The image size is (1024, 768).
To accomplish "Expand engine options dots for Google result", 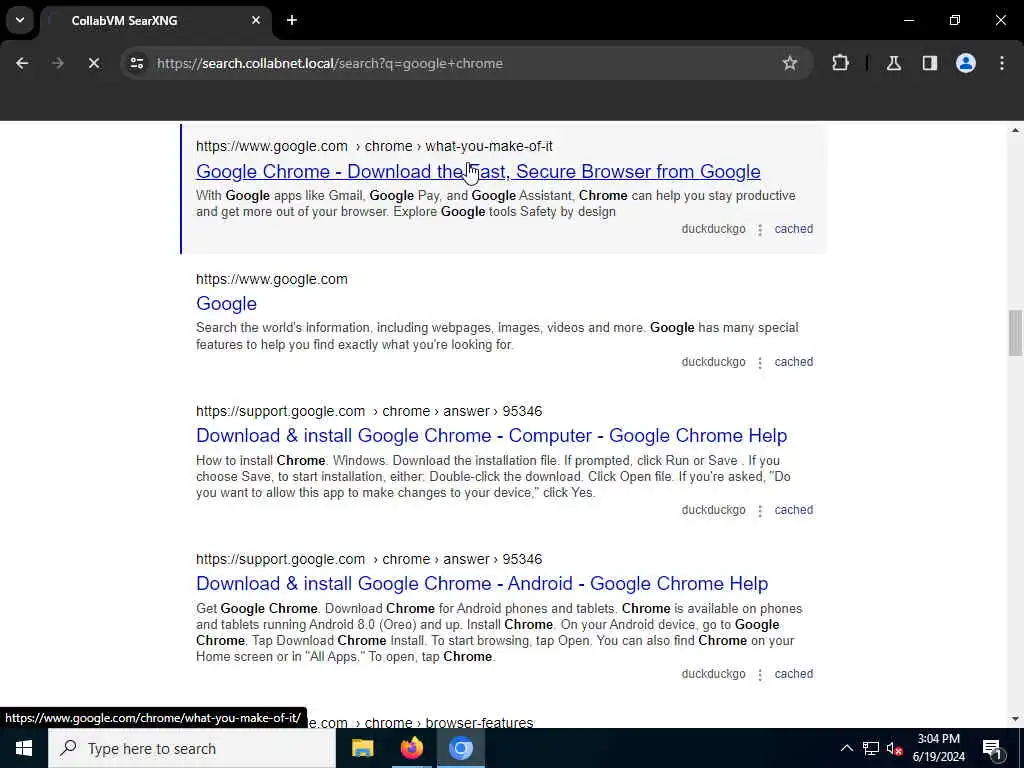I will click(760, 362).
